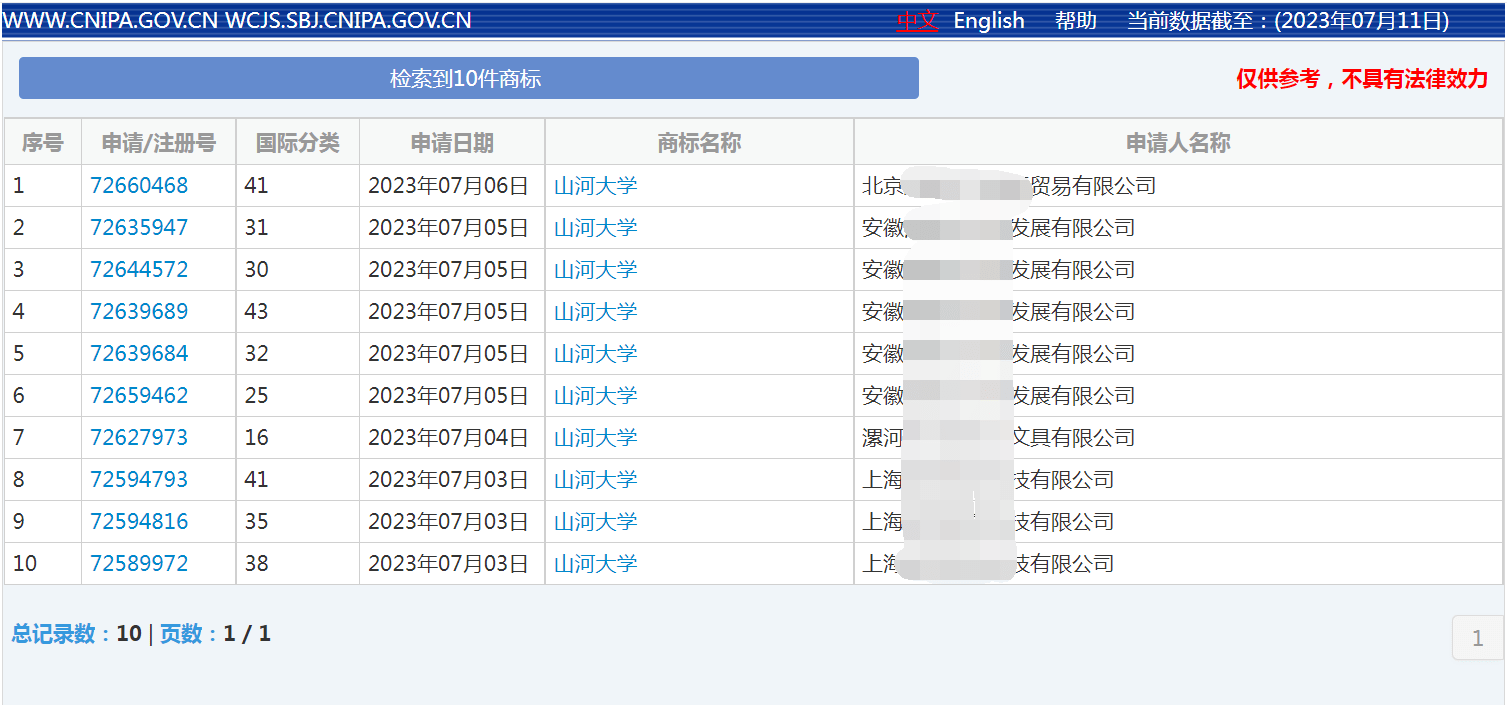This screenshot has height=705, width=1507.
Task: Open the 帮助 help page
Action: (1075, 21)
